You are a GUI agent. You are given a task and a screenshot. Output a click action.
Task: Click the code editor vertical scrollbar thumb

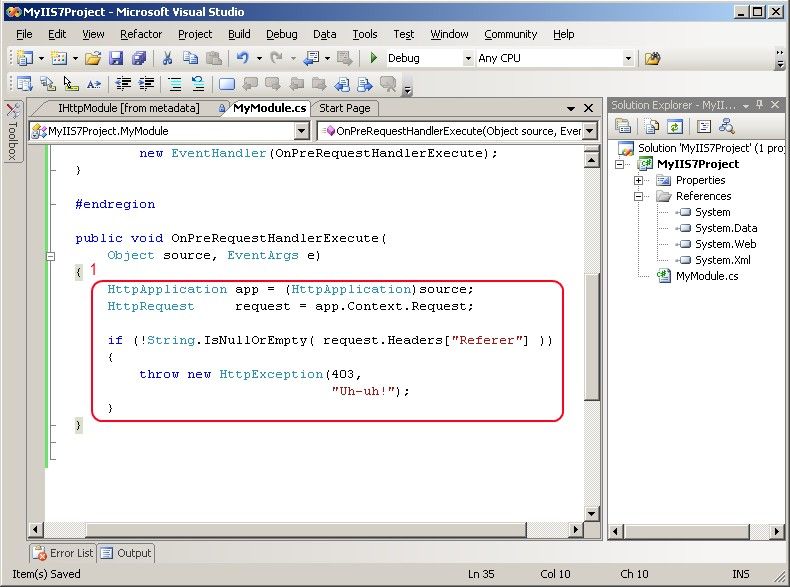pyautogui.click(x=591, y=336)
